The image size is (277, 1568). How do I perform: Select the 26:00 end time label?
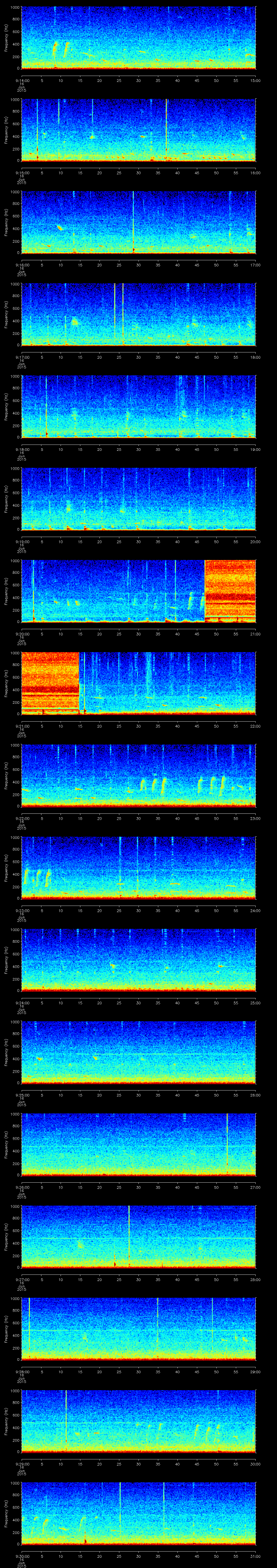click(256, 1095)
